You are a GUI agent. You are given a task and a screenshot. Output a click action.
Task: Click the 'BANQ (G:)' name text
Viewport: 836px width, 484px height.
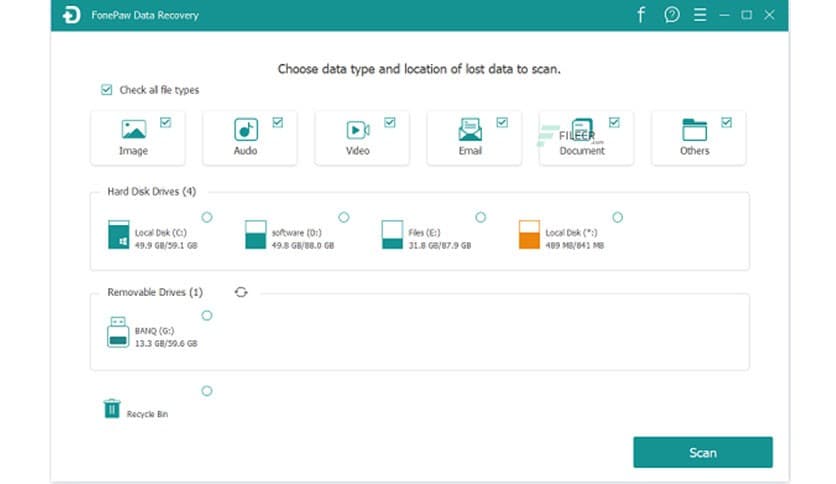coord(155,330)
